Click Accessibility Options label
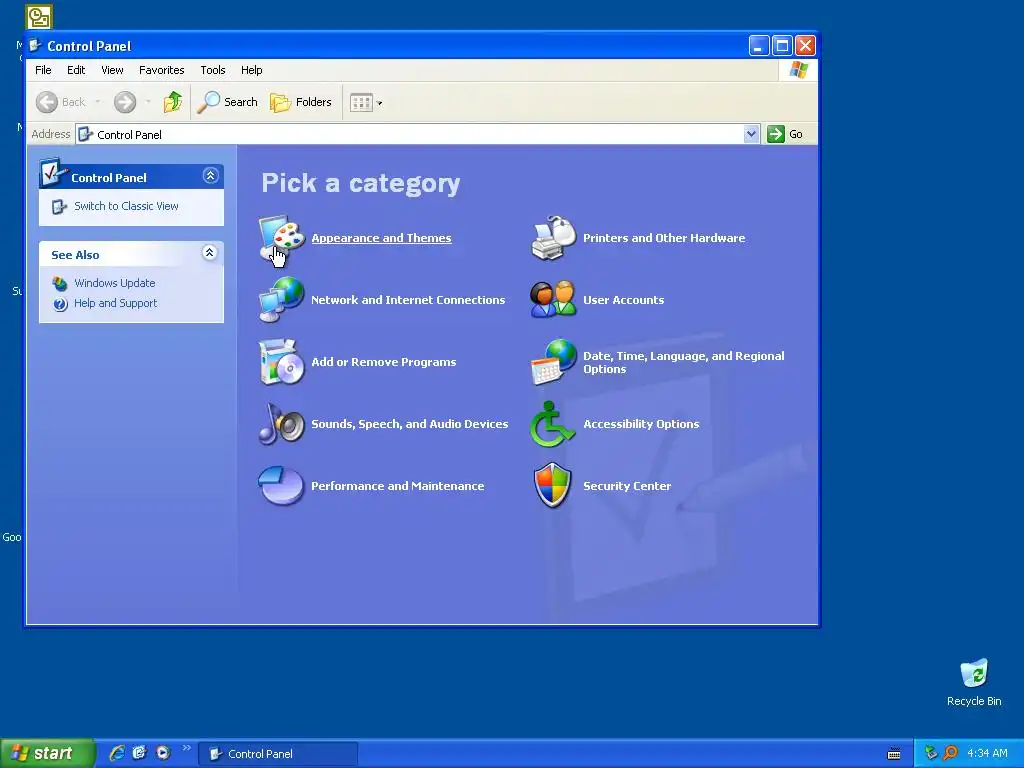Viewport: 1024px width, 768px height. point(641,424)
